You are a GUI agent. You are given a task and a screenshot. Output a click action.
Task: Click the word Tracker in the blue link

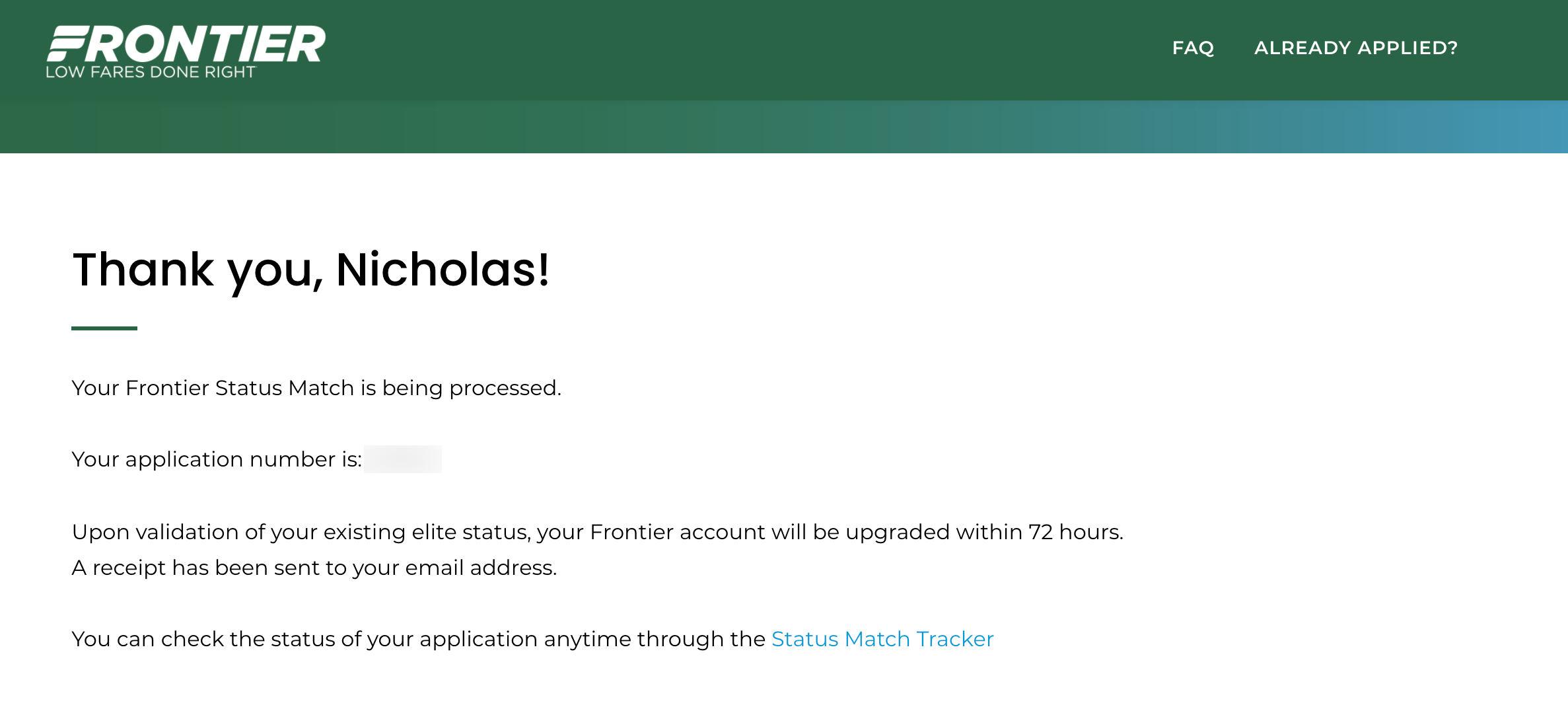tap(955, 639)
